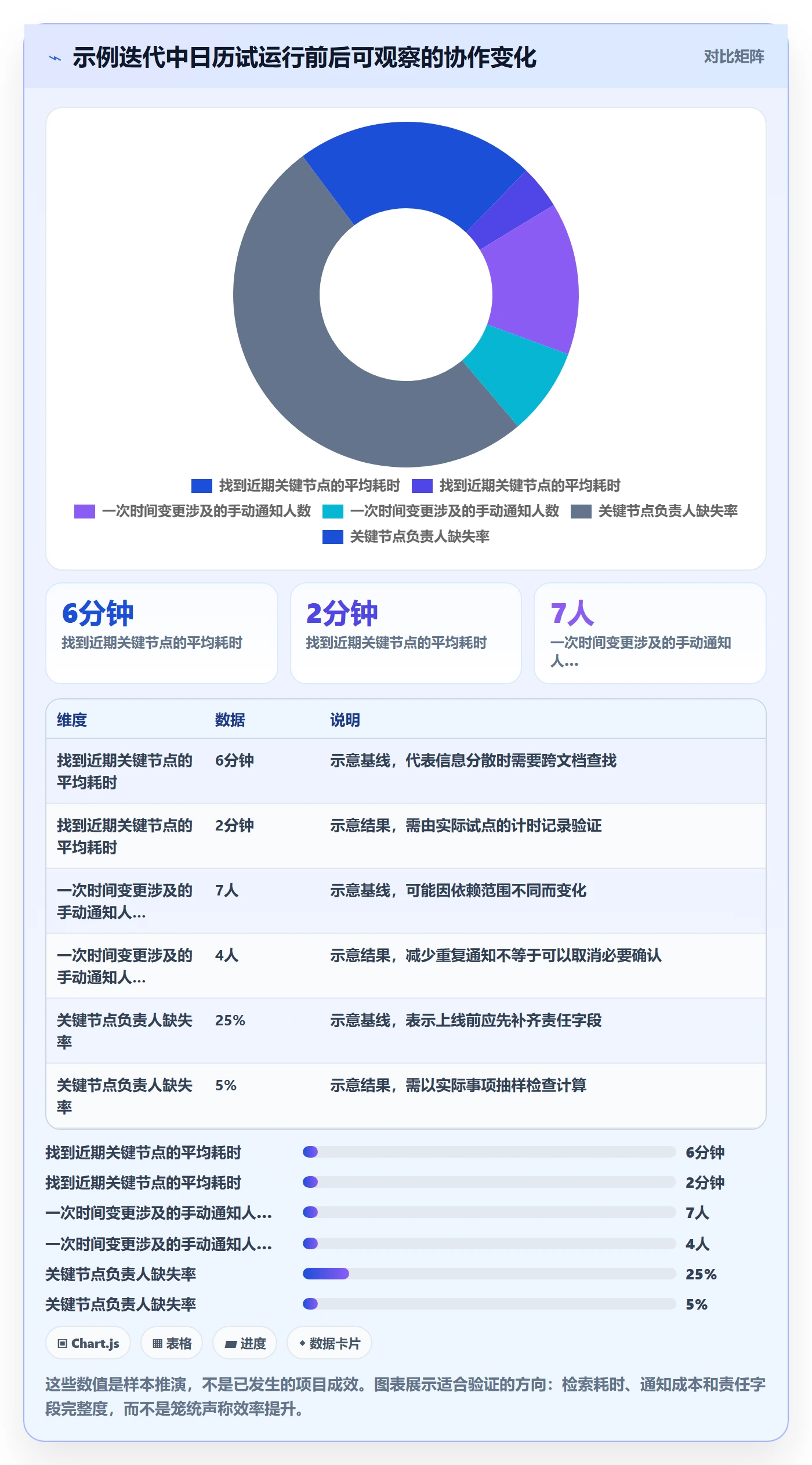812x1465 pixels.
Task: Open the 7人 stat card
Action: [650, 633]
